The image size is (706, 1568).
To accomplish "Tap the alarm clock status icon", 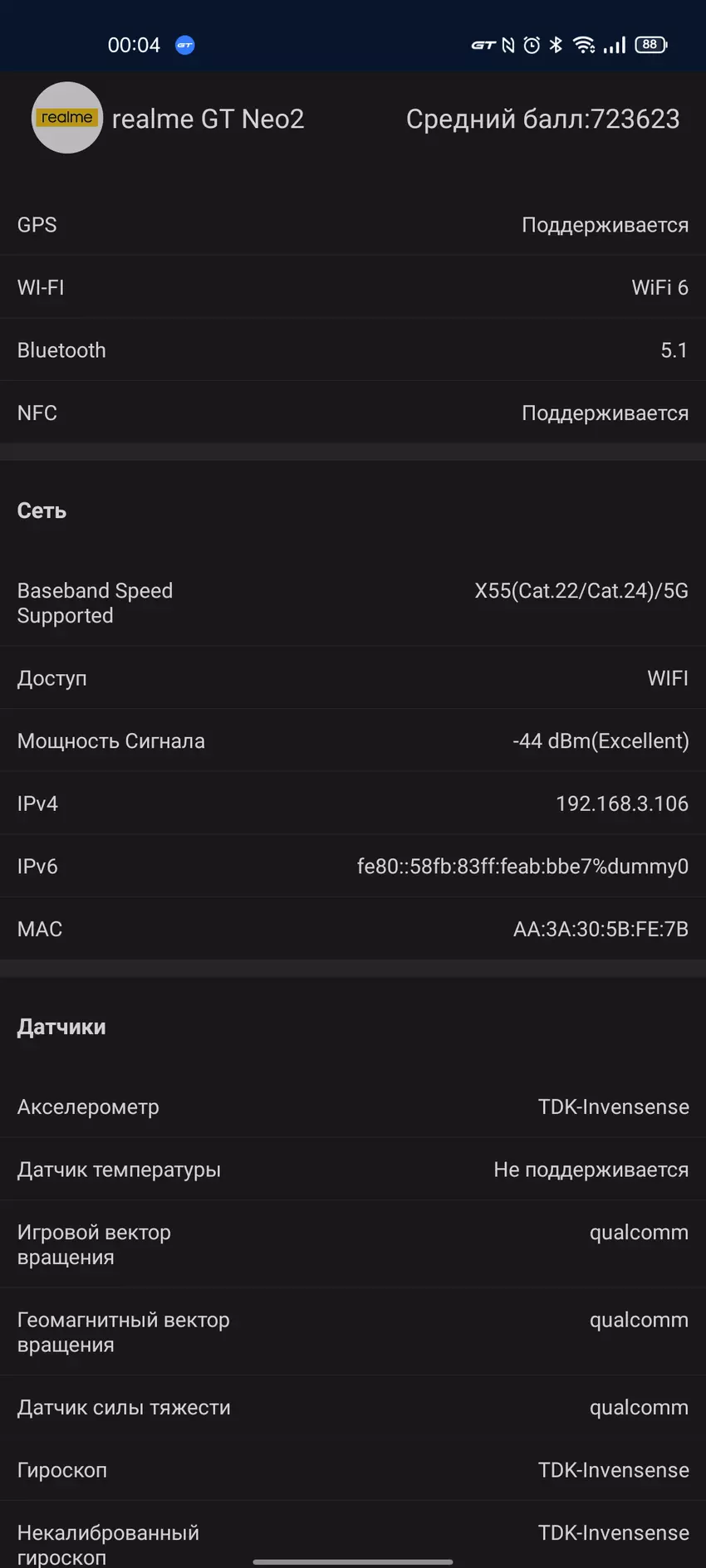I will pyautogui.click(x=532, y=46).
